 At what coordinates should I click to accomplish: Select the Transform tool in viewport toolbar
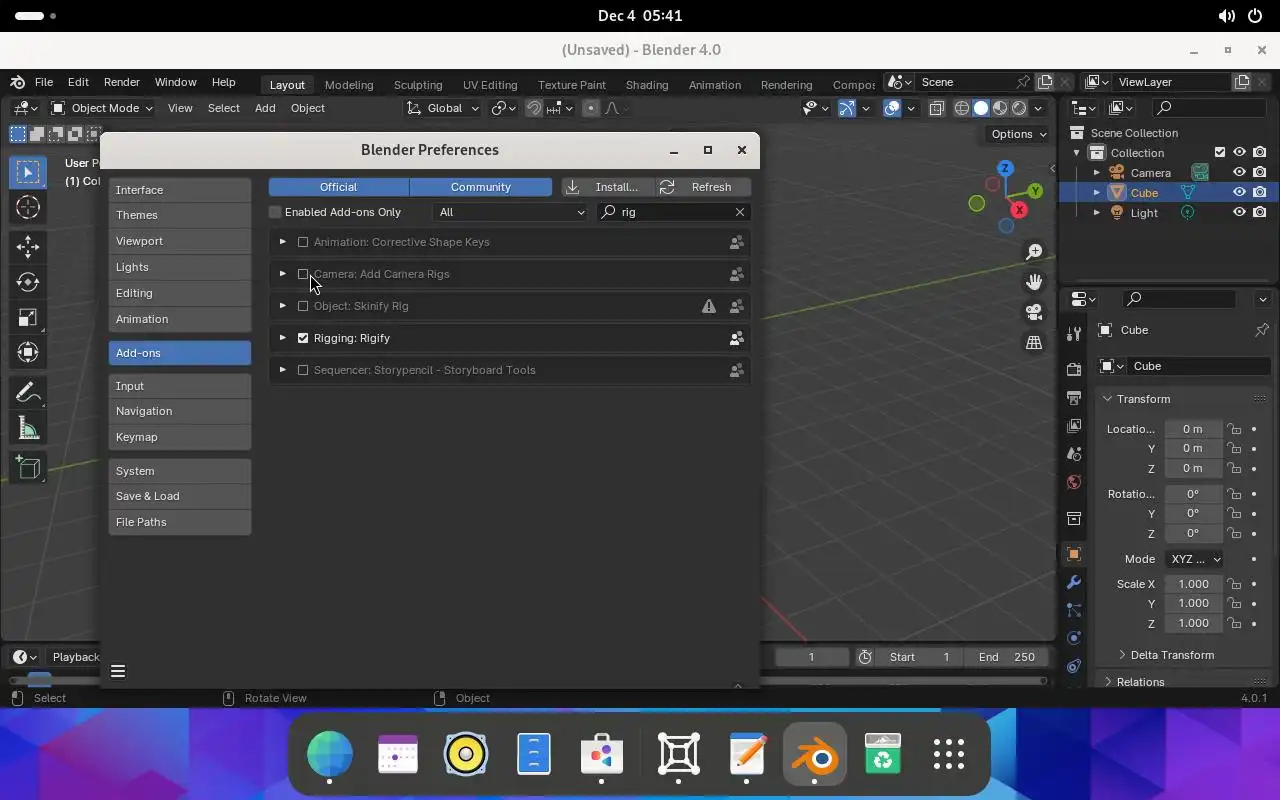tap(28, 352)
